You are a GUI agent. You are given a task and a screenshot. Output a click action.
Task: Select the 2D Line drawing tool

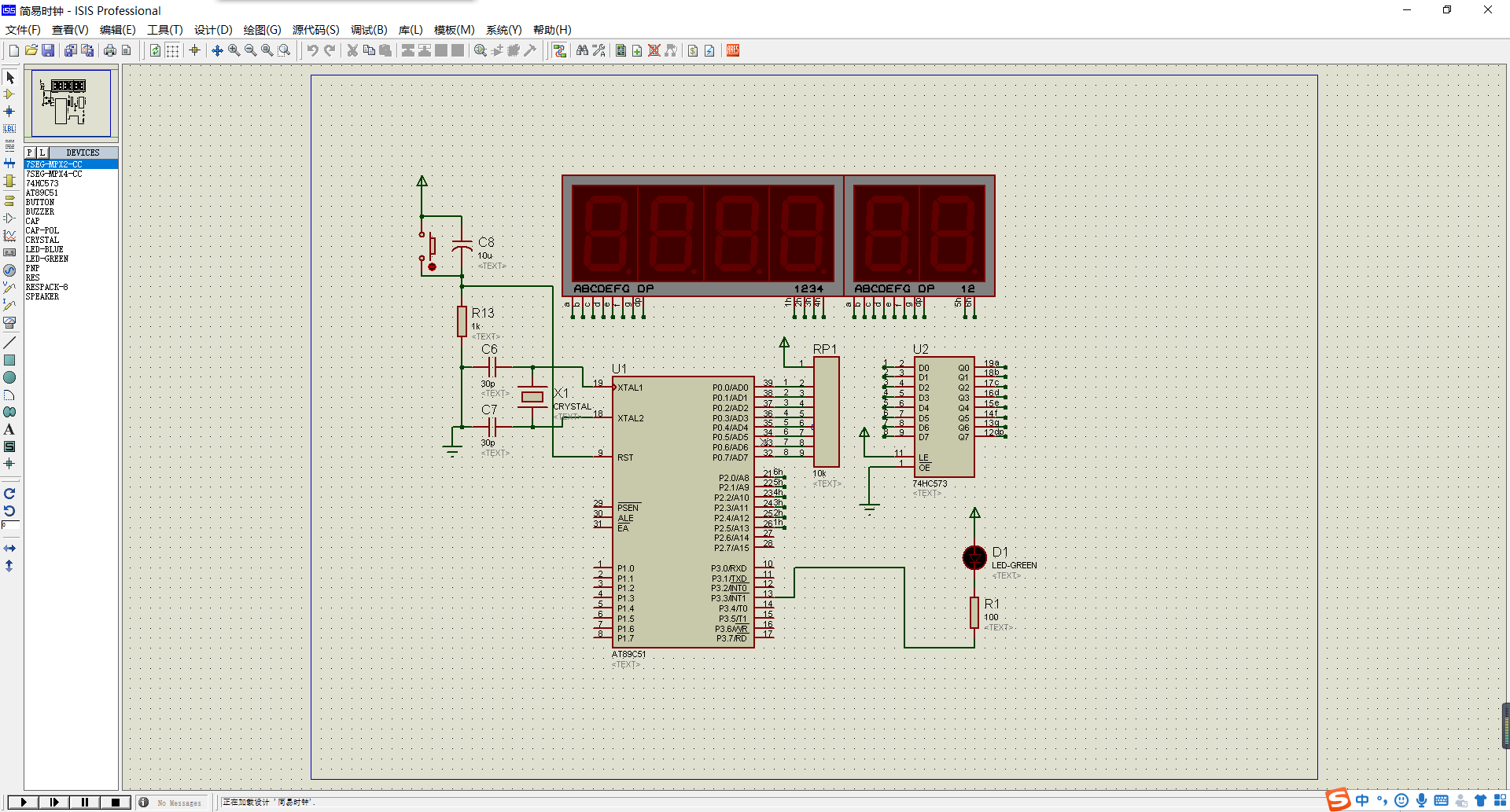click(9, 343)
